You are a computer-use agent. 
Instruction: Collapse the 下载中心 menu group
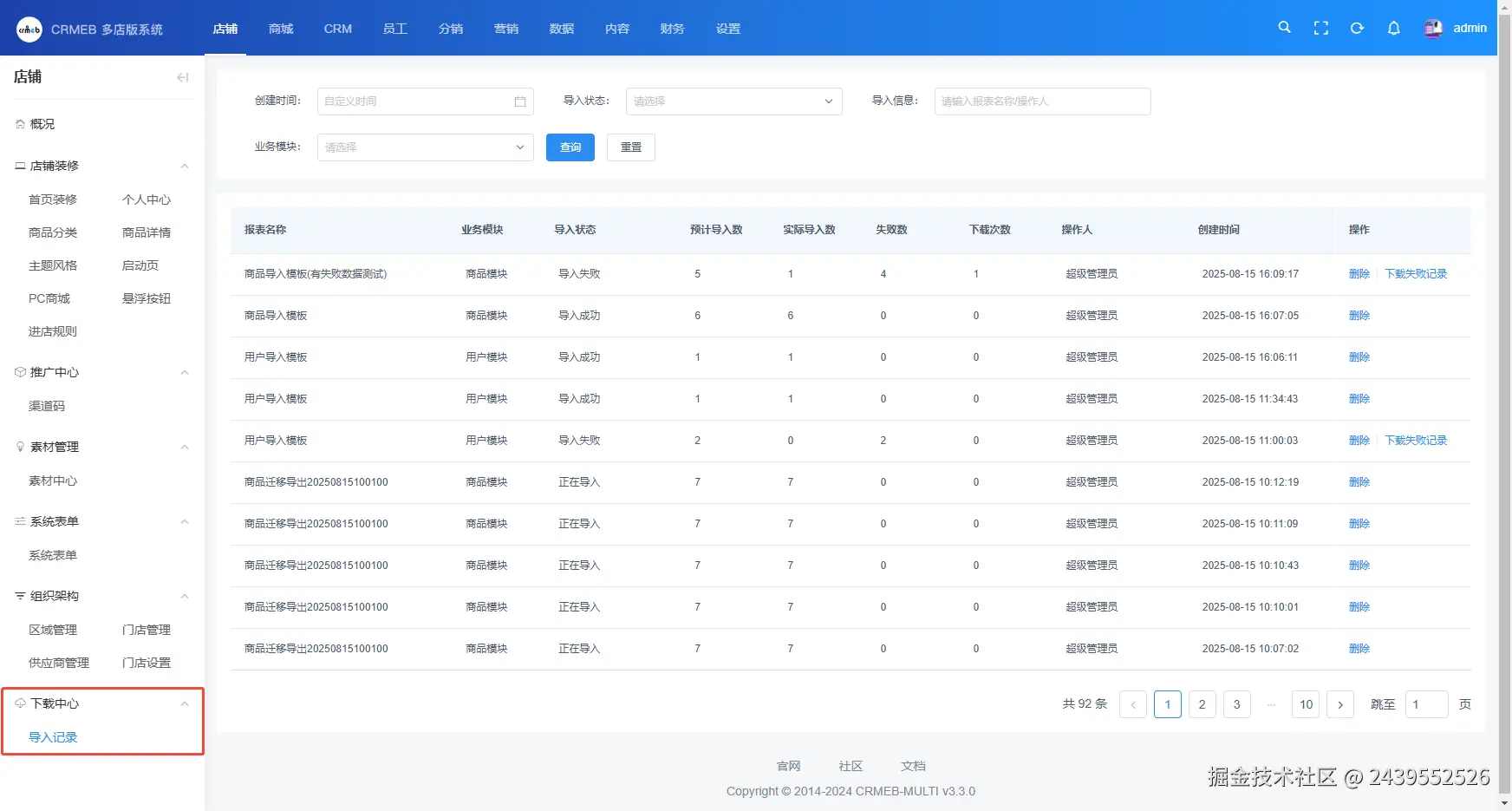(x=184, y=703)
